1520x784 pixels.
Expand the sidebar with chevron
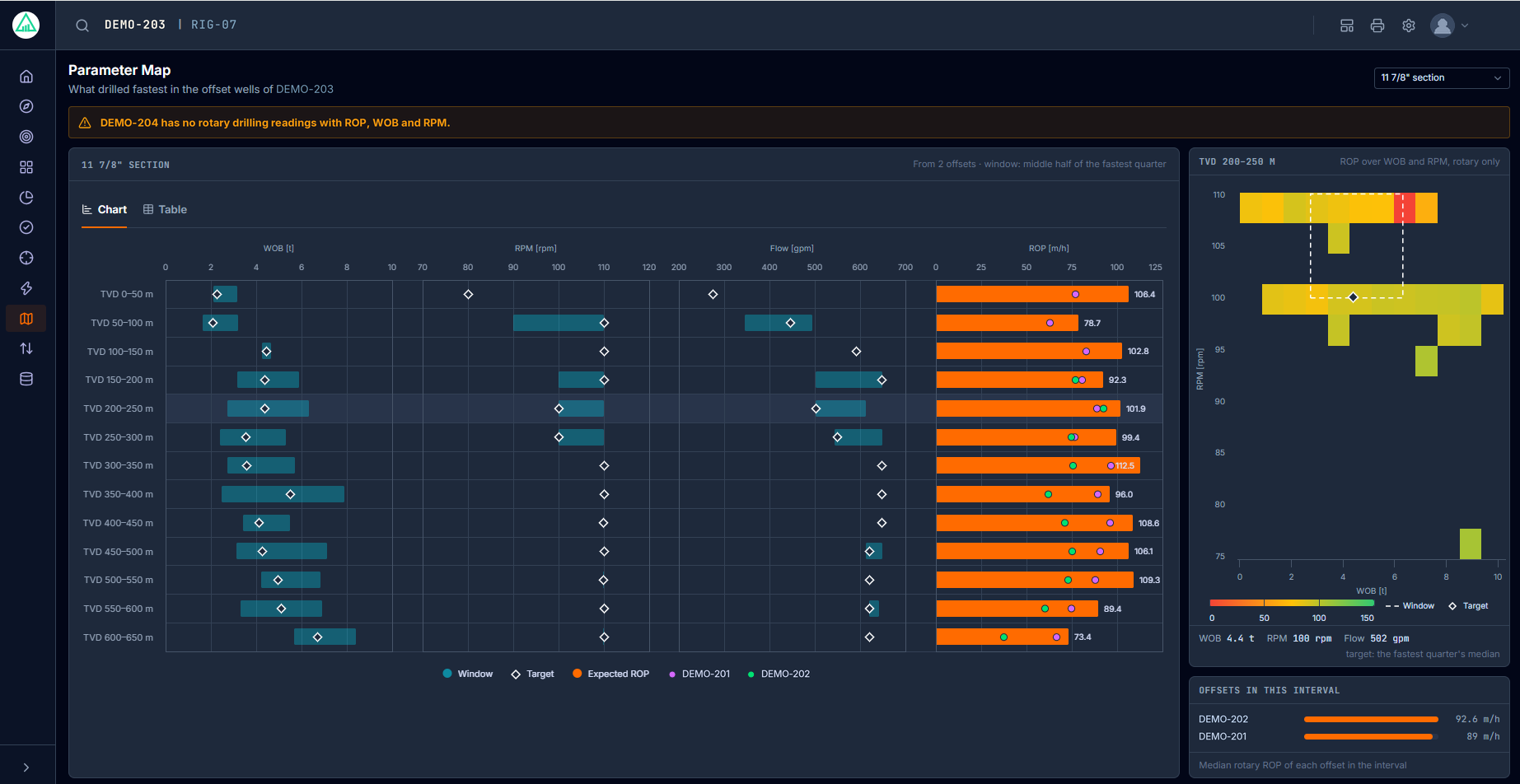[x=26, y=768]
